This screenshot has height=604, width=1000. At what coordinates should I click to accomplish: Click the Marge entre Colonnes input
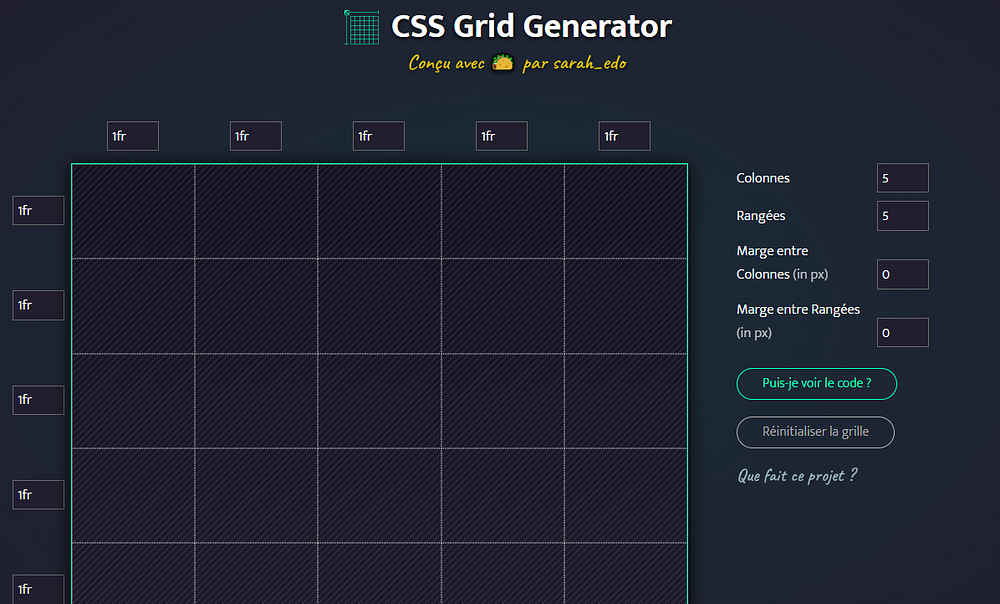tap(902, 274)
